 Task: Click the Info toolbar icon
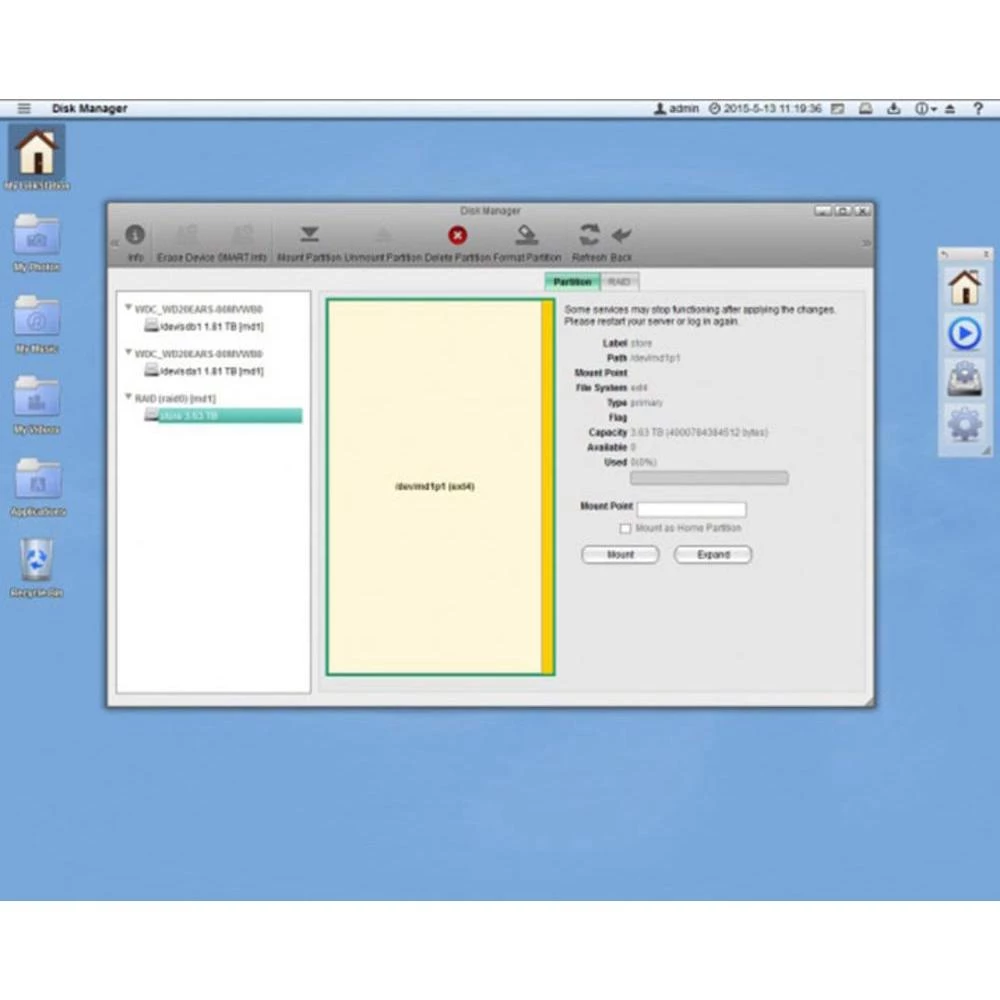(x=135, y=235)
